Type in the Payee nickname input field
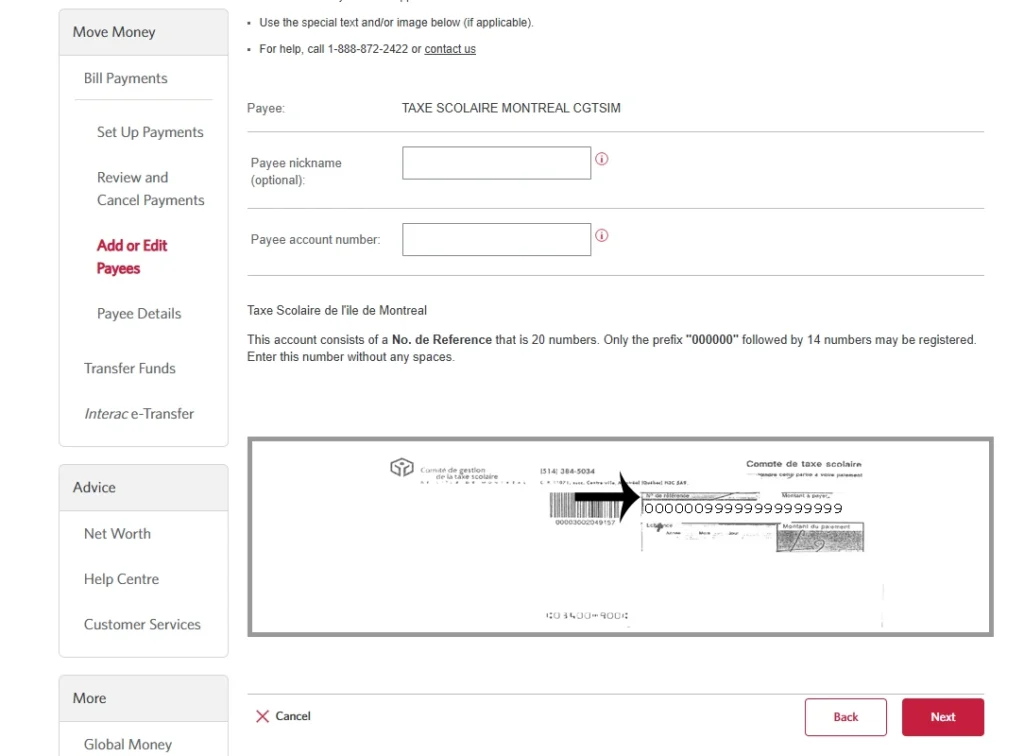The height and width of the screenshot is (756, 1024). pyautogui.click(x=496, y=163)
